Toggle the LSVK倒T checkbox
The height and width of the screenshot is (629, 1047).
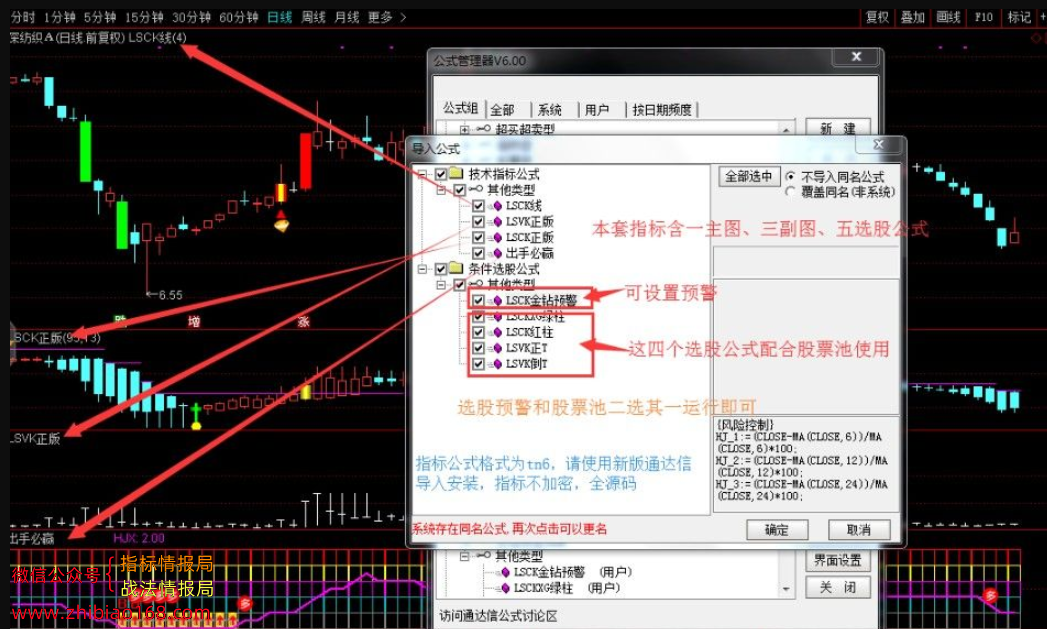point(478,365)
